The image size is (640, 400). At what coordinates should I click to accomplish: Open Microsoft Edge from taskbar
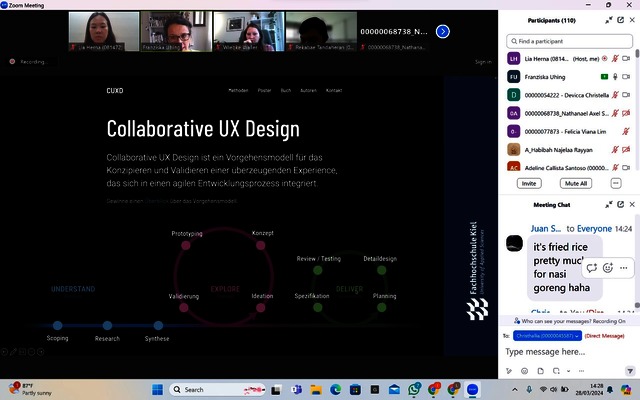[x=336, y=389]
